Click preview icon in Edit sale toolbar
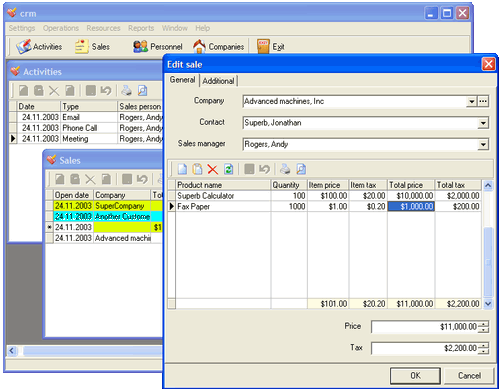The height and width of the screenshot is (390, 500). tap(301, 169)
